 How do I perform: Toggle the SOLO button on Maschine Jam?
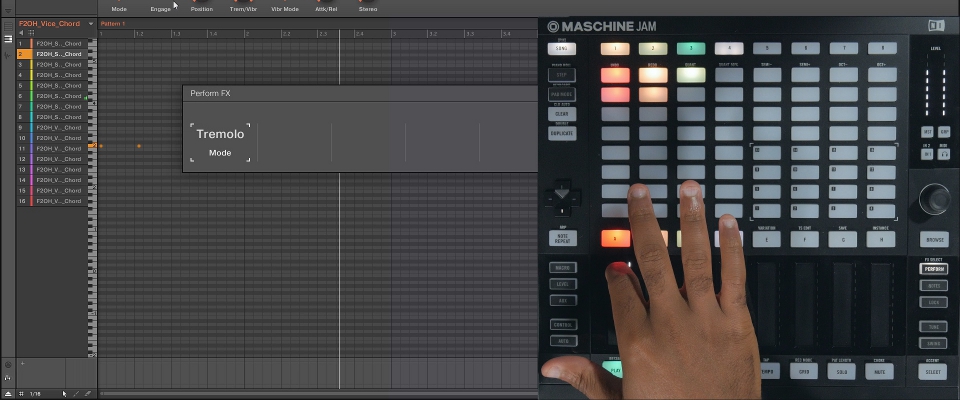pos(841,371)
